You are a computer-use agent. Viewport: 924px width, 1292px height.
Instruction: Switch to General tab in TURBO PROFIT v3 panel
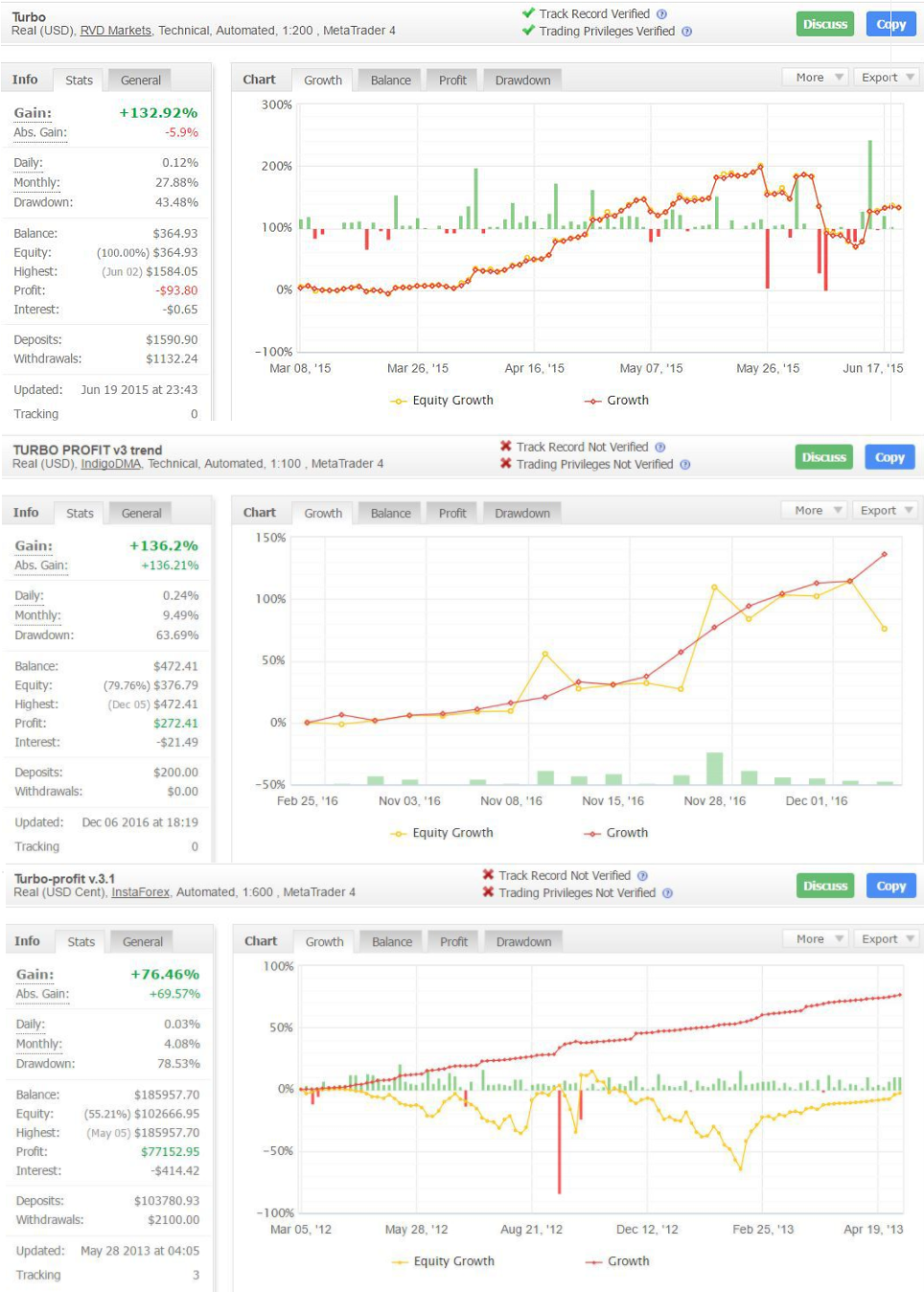[x=141, y=514]
